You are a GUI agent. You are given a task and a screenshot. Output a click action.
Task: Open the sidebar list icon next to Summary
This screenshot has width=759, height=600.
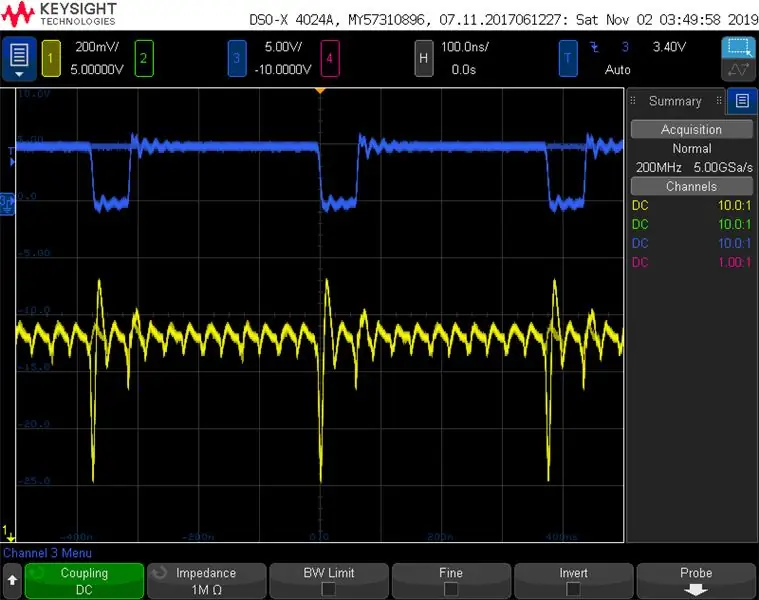click(x=742, y=101)
